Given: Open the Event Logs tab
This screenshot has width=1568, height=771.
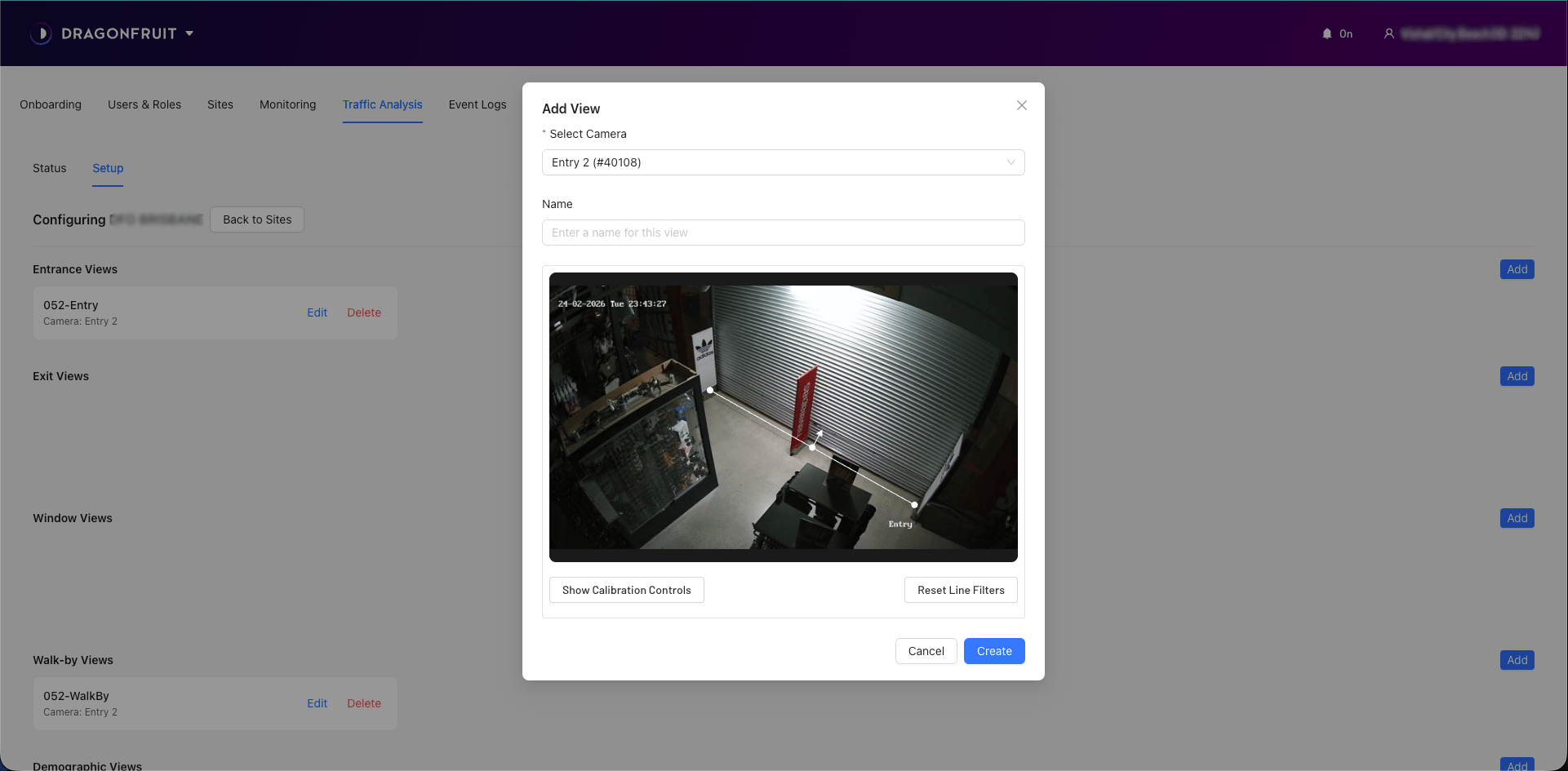Looking at the screenshot, I should 477,104.
